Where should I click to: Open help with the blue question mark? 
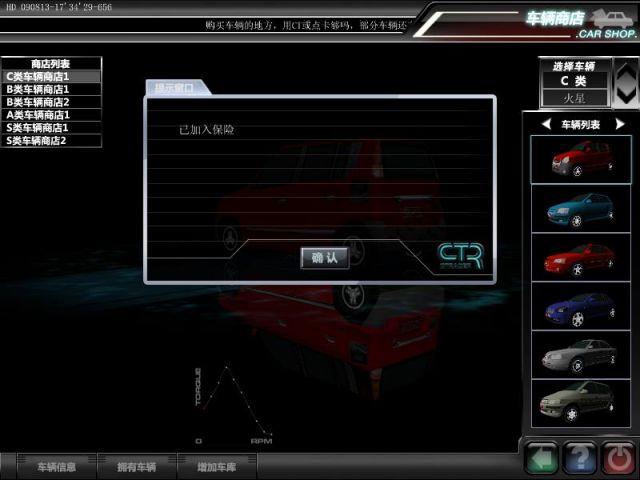(580, 459)
